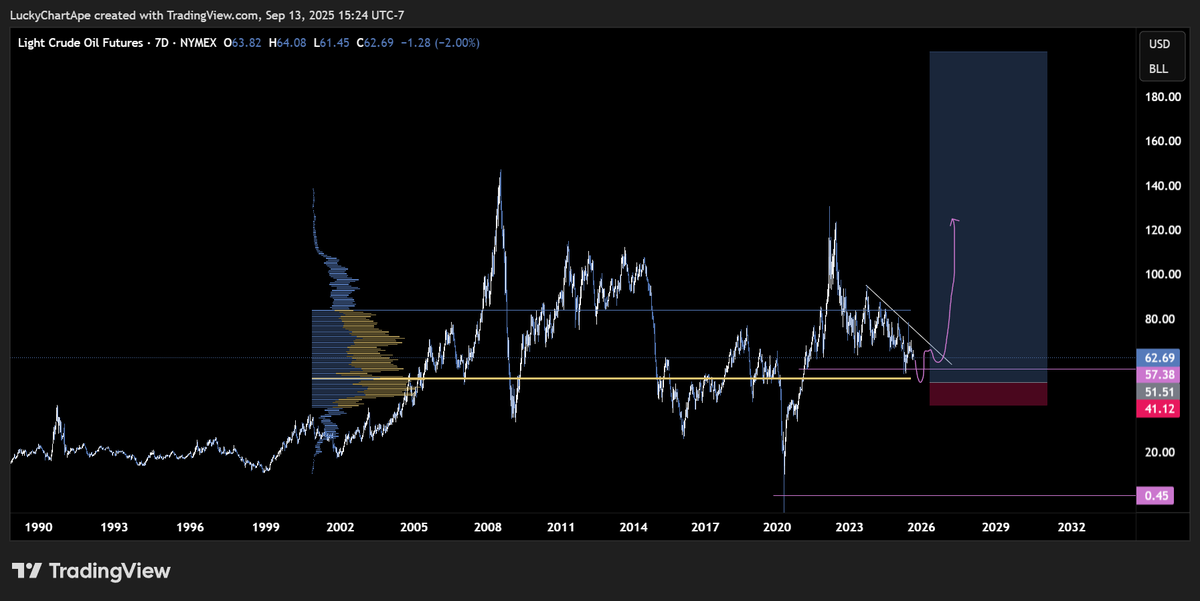Click the 2020 label on the time axis
The height and width of the screenshot is (601, 1200).
coord(777,527)
